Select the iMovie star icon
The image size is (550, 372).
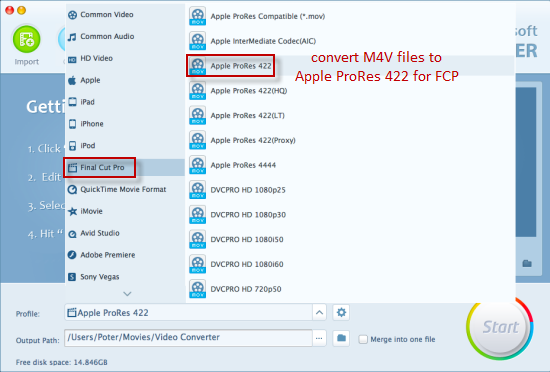72,211
